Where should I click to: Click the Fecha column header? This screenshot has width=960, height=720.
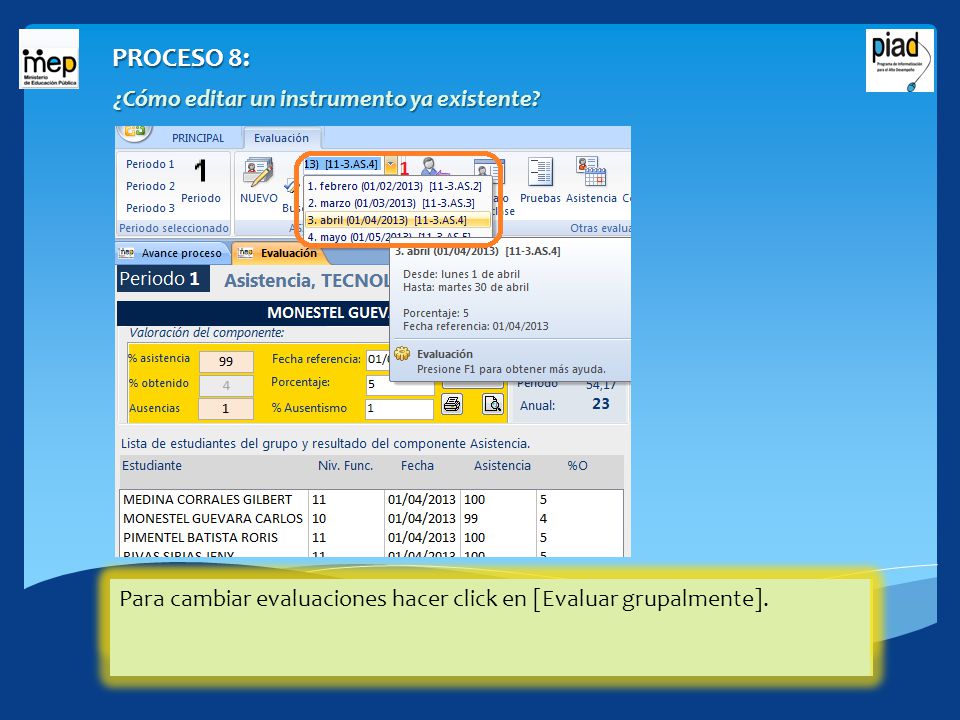point(418,465)
